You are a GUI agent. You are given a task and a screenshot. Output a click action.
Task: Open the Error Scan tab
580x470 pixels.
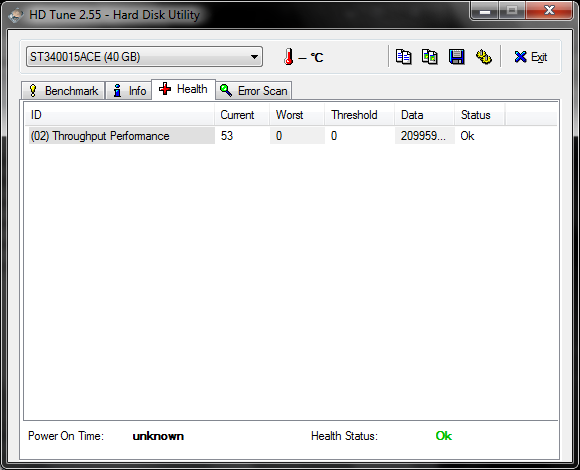(x=254, y=91)
